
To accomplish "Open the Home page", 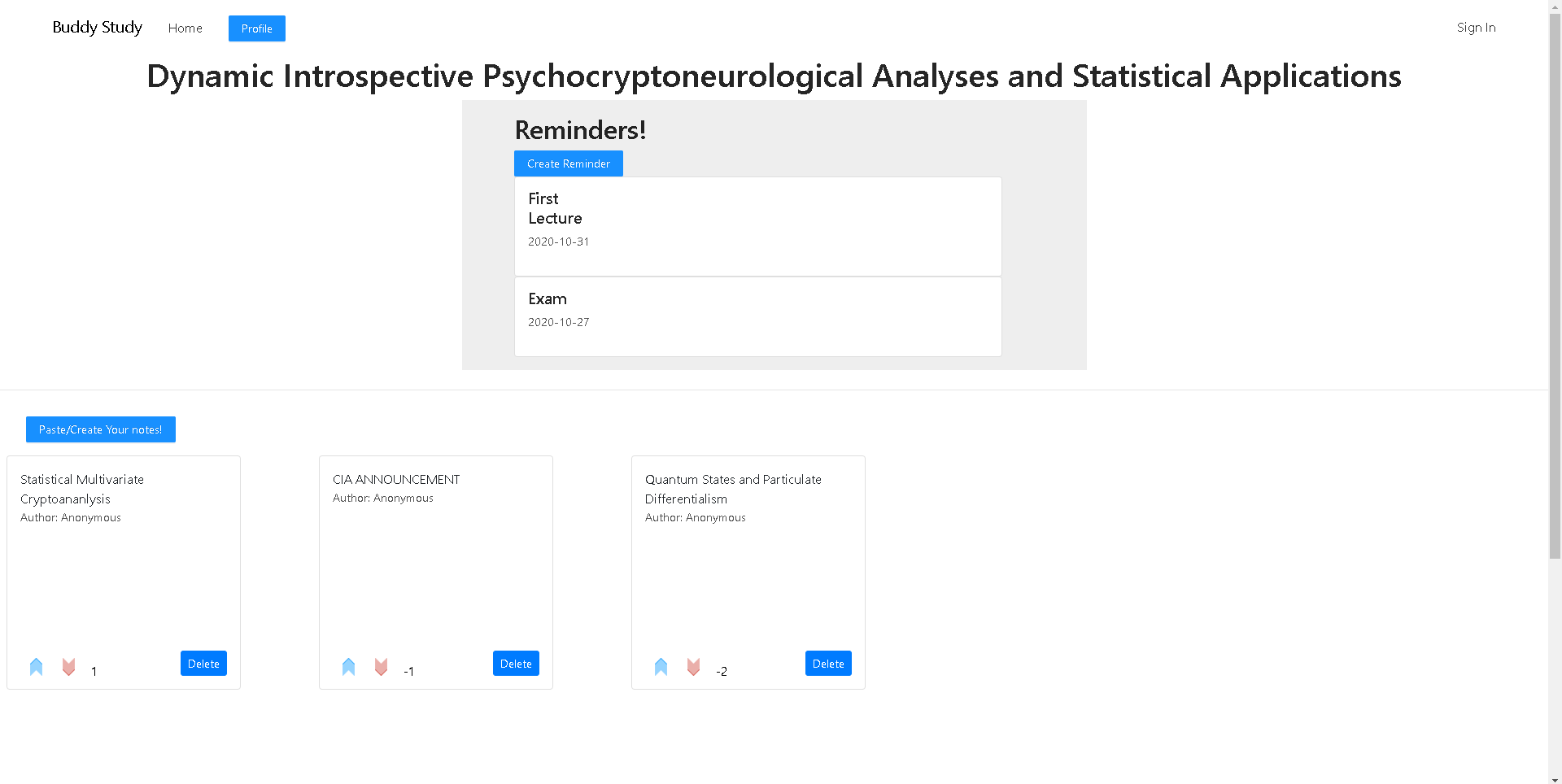I will 185,28.
